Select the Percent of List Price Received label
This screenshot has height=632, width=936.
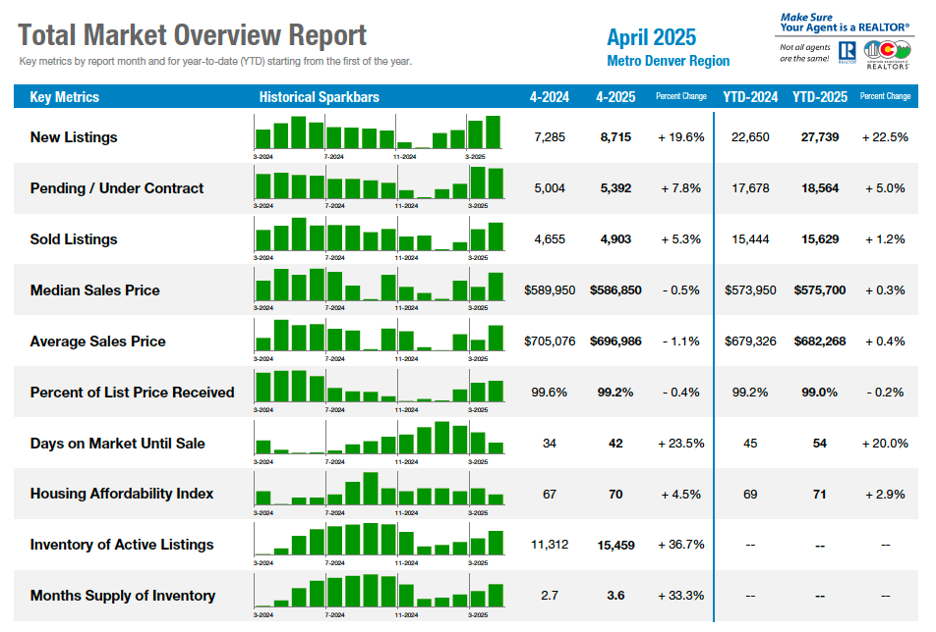coord(132,392)
